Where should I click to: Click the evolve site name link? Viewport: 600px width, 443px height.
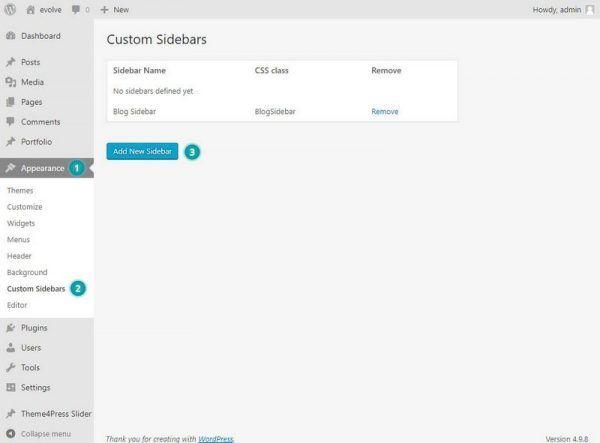51,10
